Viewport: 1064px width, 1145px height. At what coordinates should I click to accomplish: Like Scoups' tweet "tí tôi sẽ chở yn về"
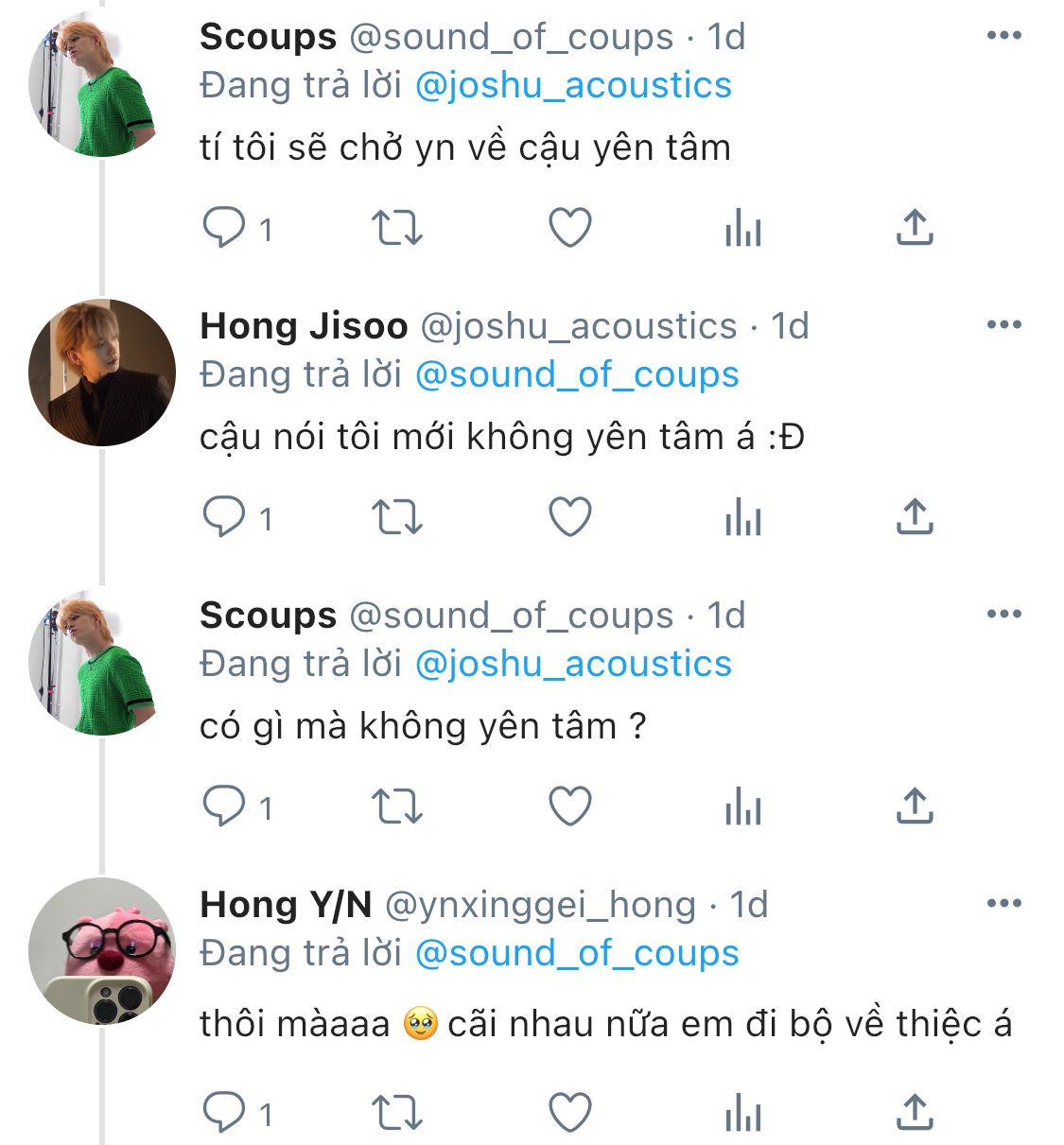(x=570, y=228)
